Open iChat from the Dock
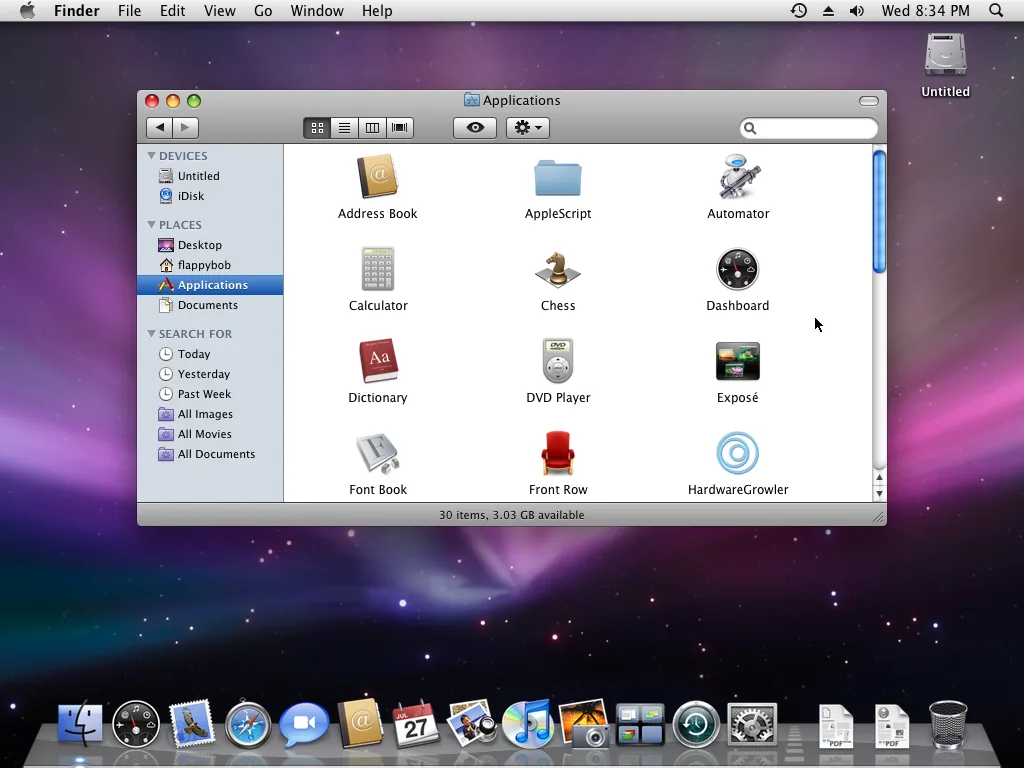The width and height of the screenshot is (1024, 768). [x=304, y=724]
